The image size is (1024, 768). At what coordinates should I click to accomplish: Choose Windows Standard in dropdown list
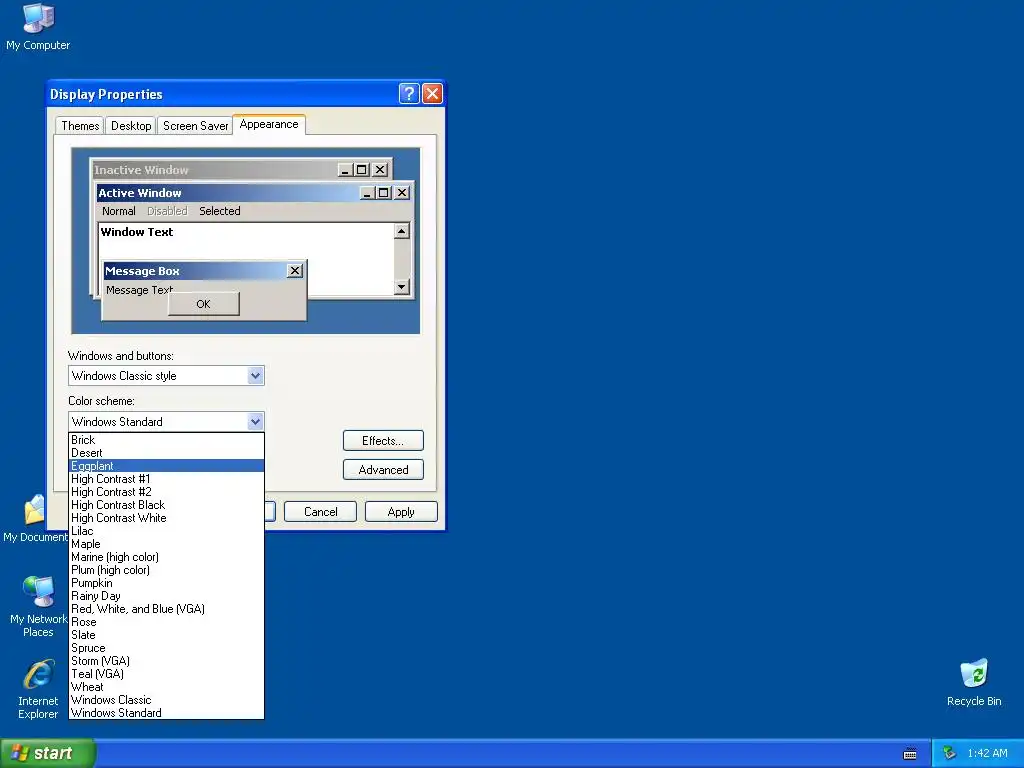[x=166, y=713]
